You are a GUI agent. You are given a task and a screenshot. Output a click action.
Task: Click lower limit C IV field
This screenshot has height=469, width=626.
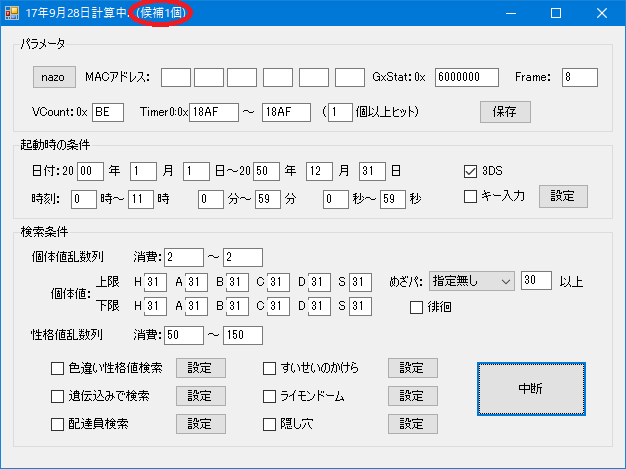coord(278,307)
